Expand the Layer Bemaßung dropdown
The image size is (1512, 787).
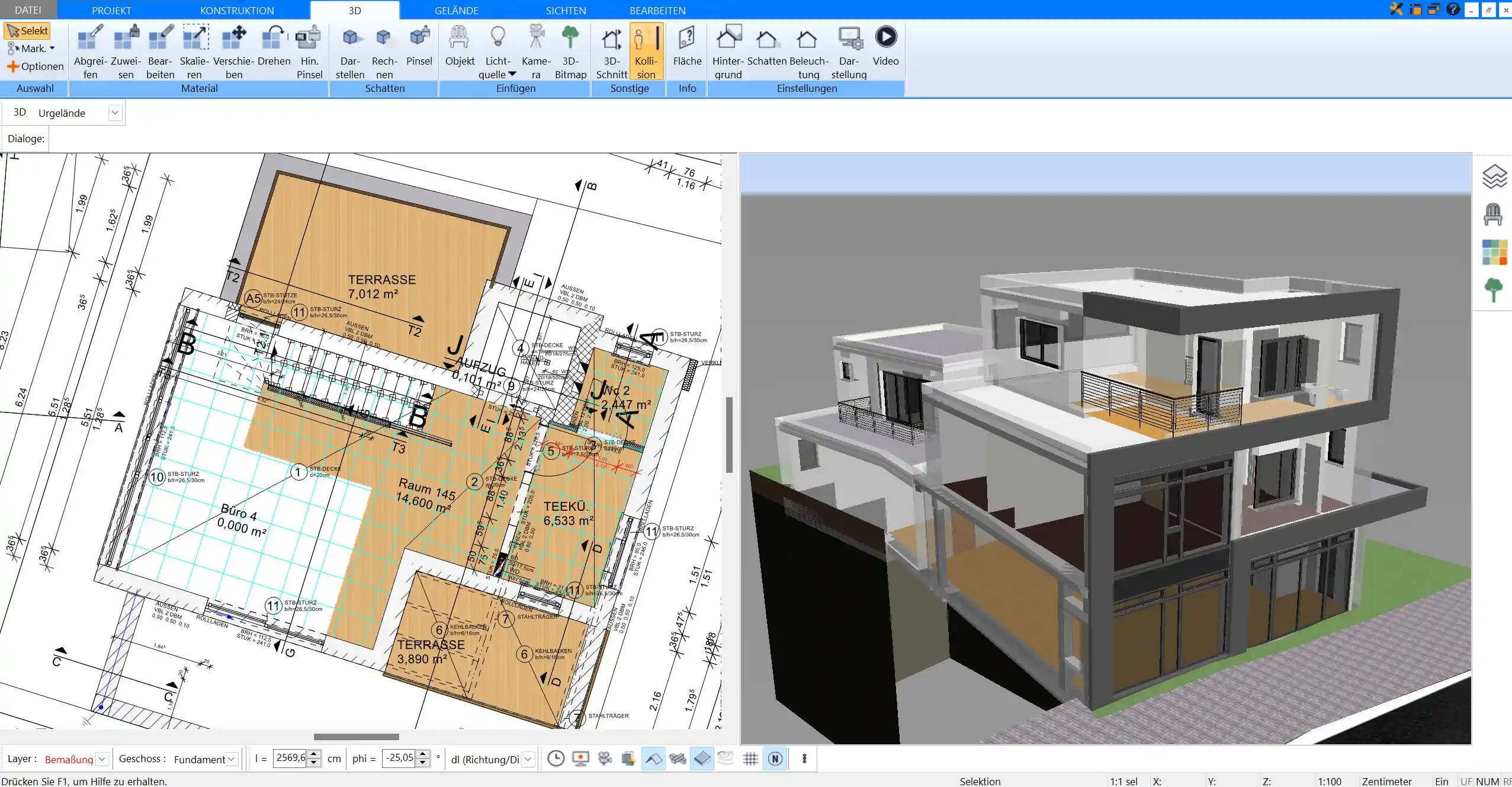point(102,759)
